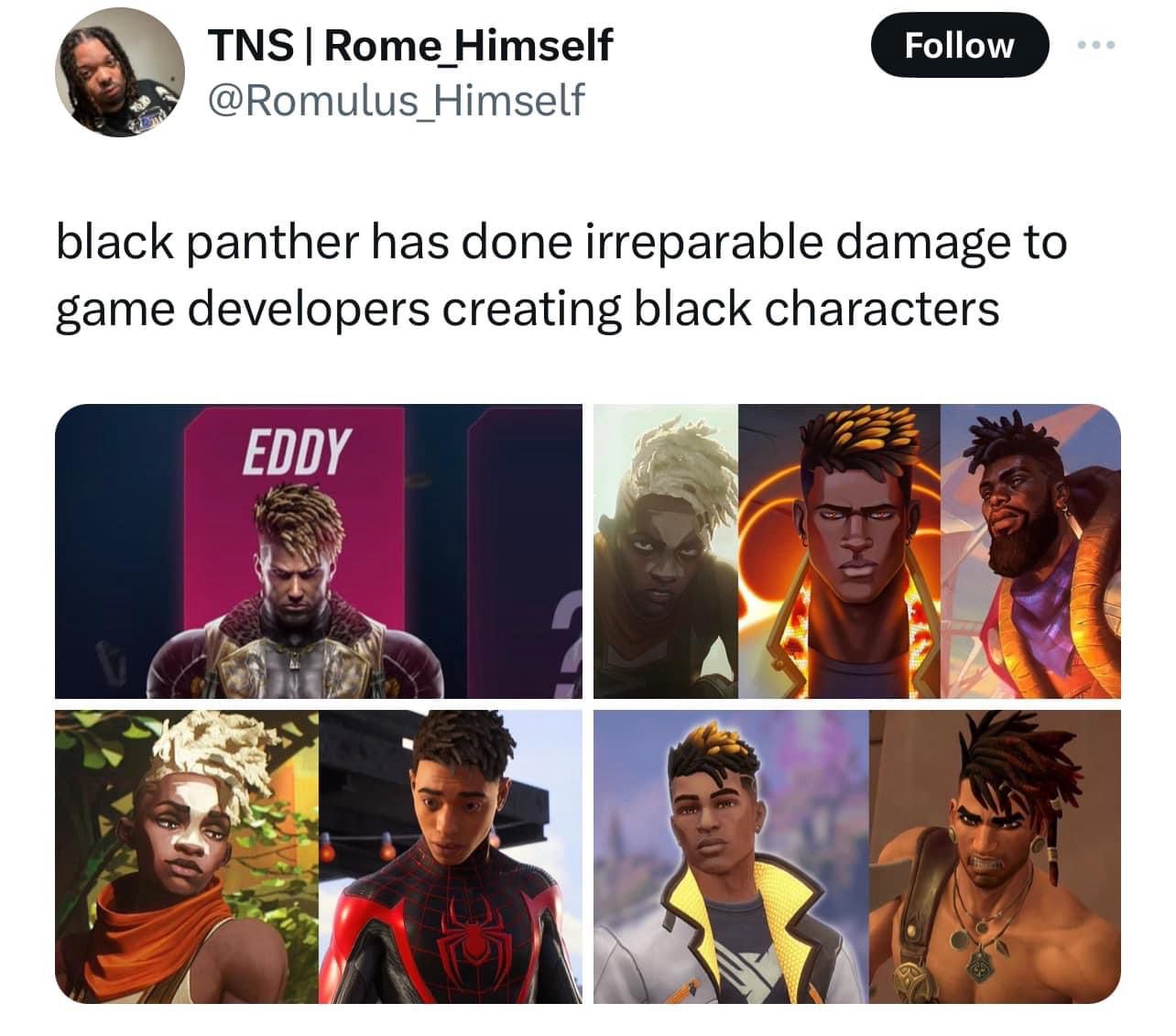
Task: Select white-dreadlocks character in top-right image
Action: (666, 551)
